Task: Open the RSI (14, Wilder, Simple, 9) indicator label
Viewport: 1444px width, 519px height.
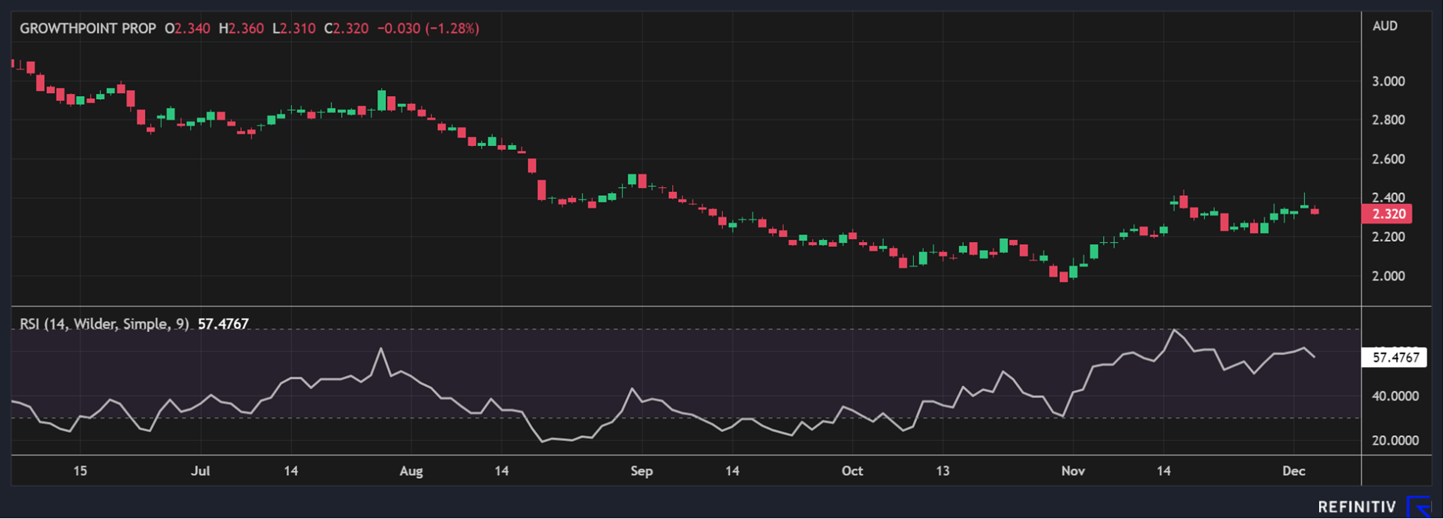Action: coord(104,324)
